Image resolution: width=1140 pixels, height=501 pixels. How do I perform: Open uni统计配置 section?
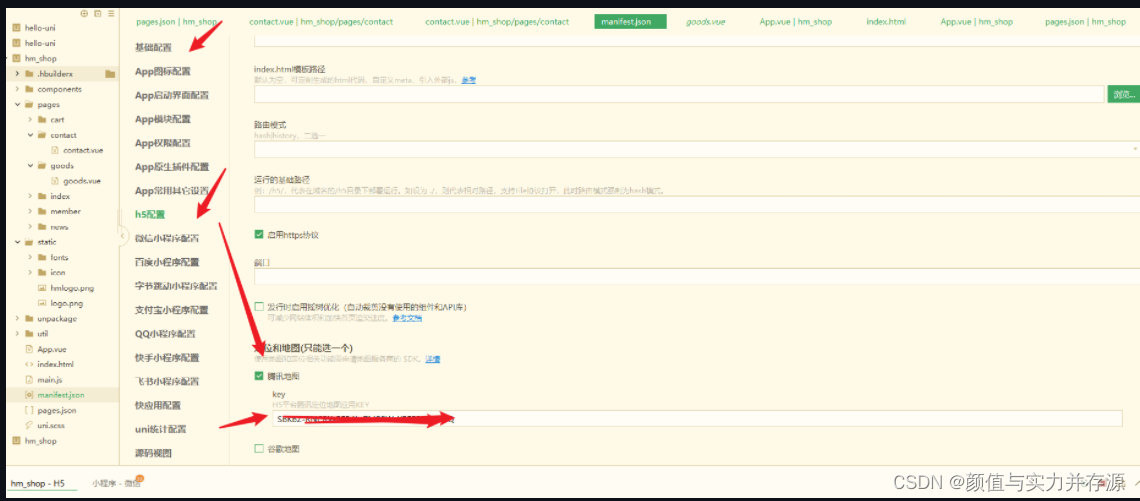click(161, 429)
